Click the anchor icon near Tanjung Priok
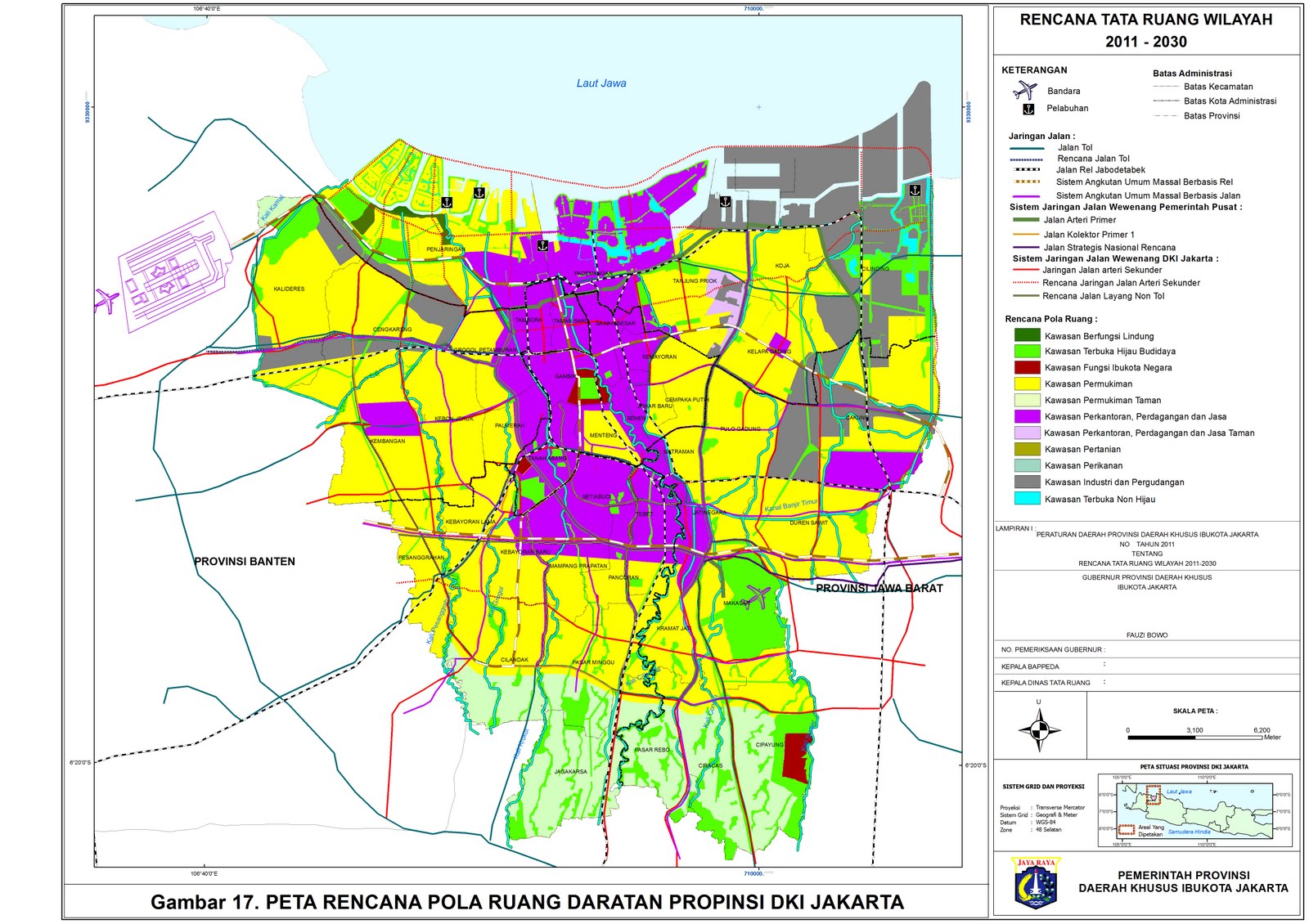 point(725,201)
